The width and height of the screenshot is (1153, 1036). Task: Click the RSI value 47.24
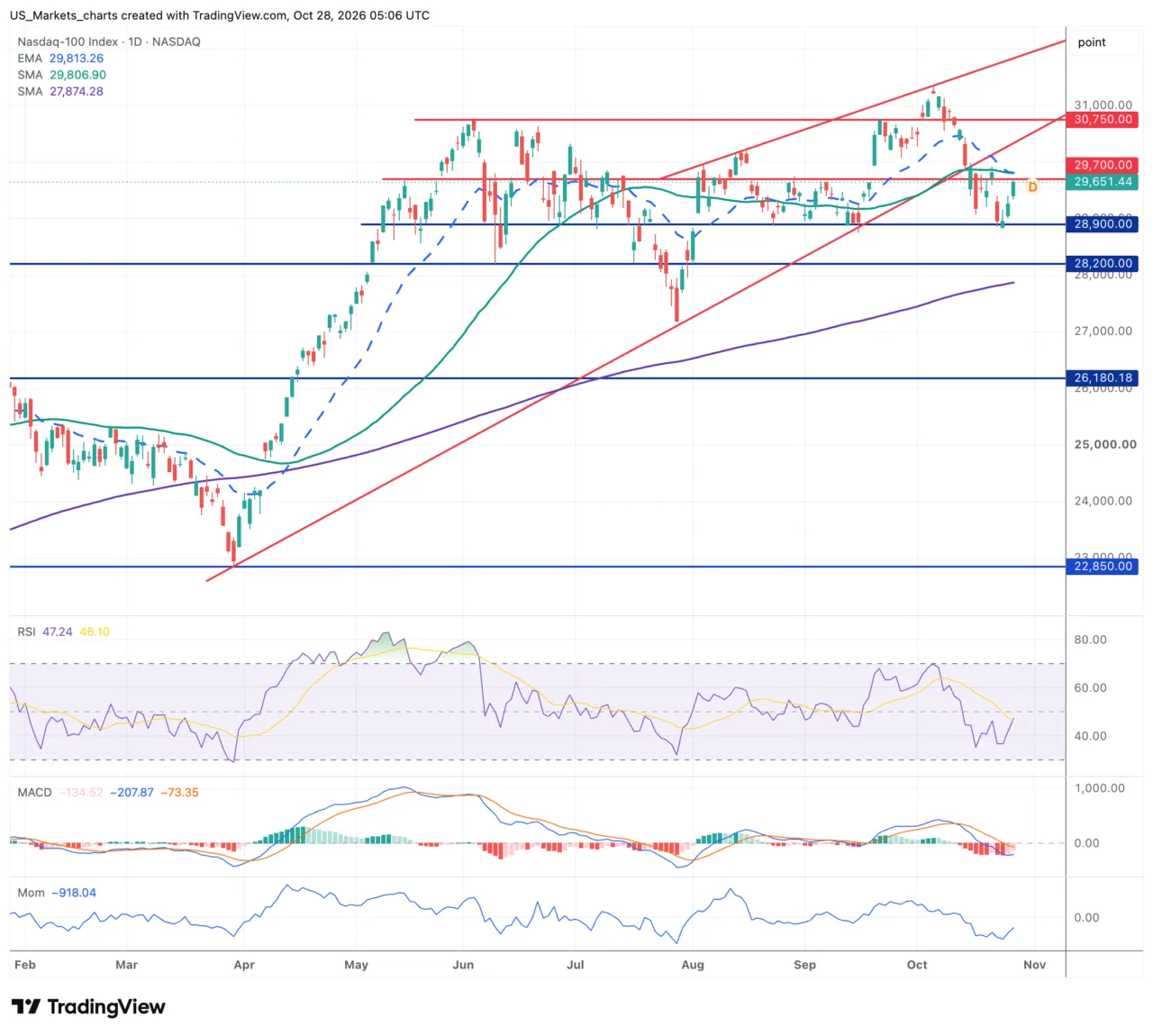[x=58, y=632]
